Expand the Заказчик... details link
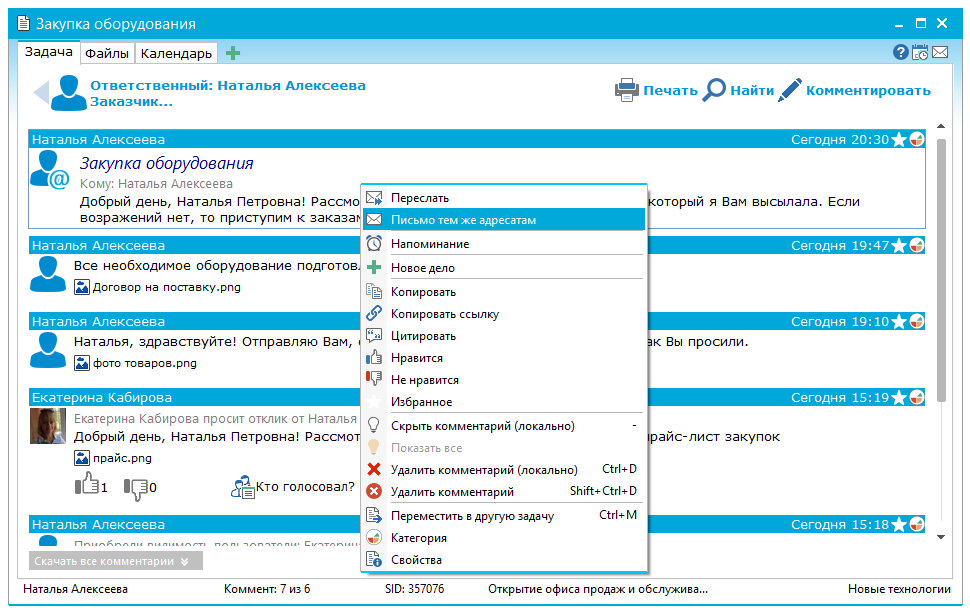Image resolution: width=970 pixels, height=610 pixels. pos(131,101)
